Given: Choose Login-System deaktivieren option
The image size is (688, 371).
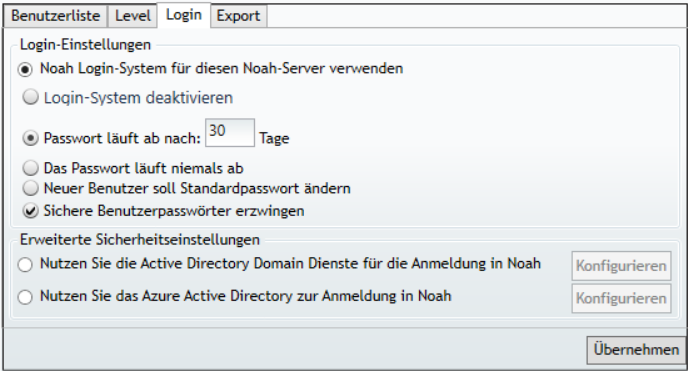Looking at the screenshot, I should click(30, 97).
